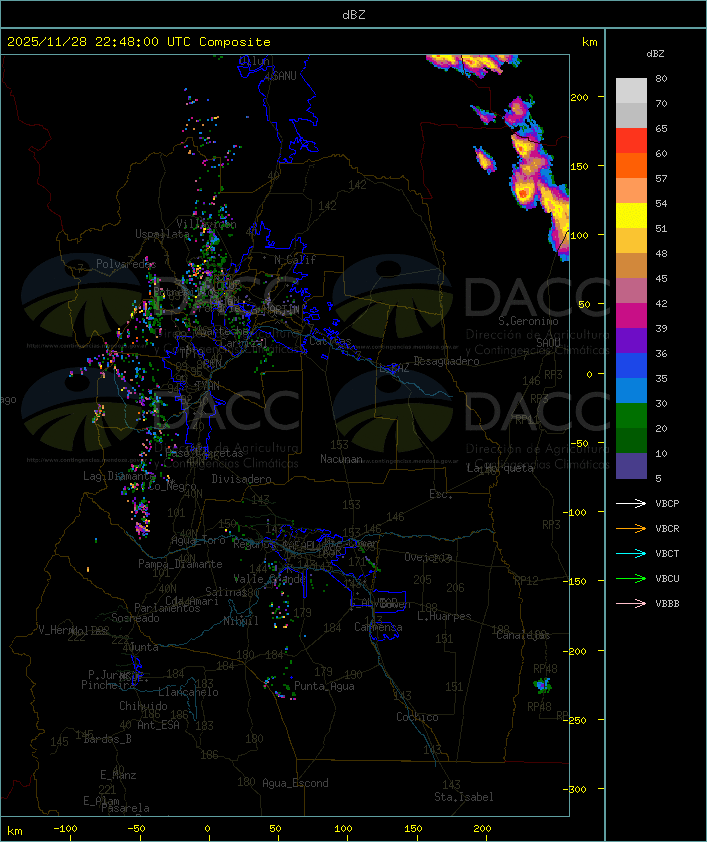Click the pink VBBB arrow in legend

click(x=631, y=604)
